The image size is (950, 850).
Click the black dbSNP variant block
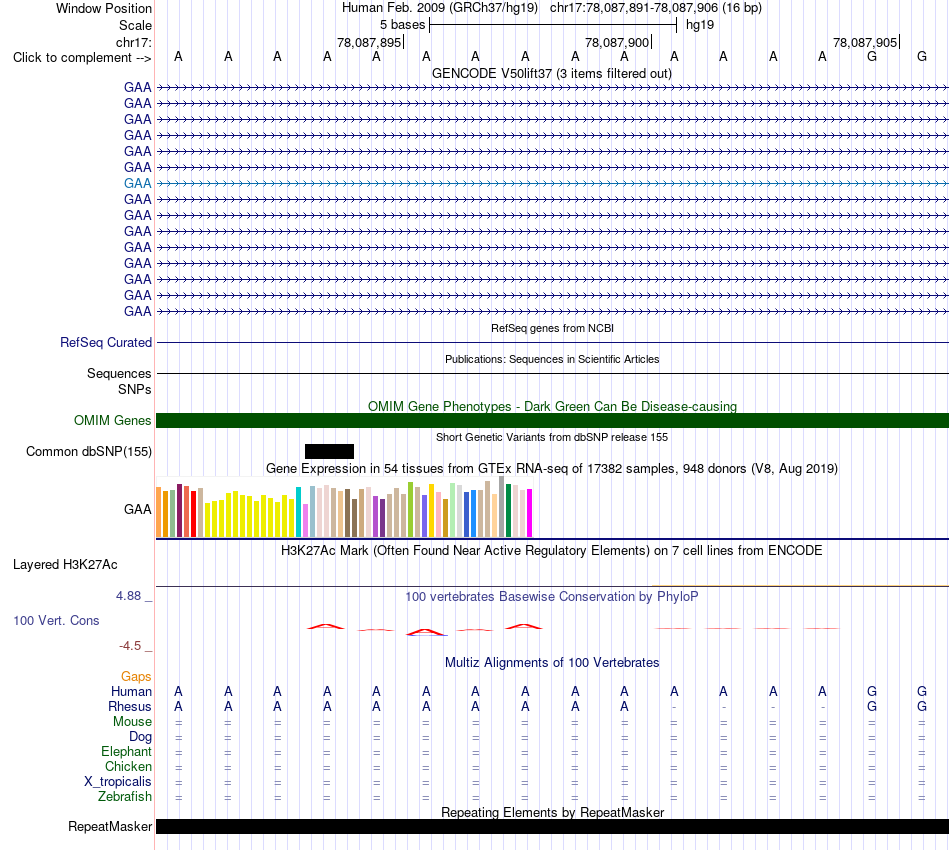330,451
